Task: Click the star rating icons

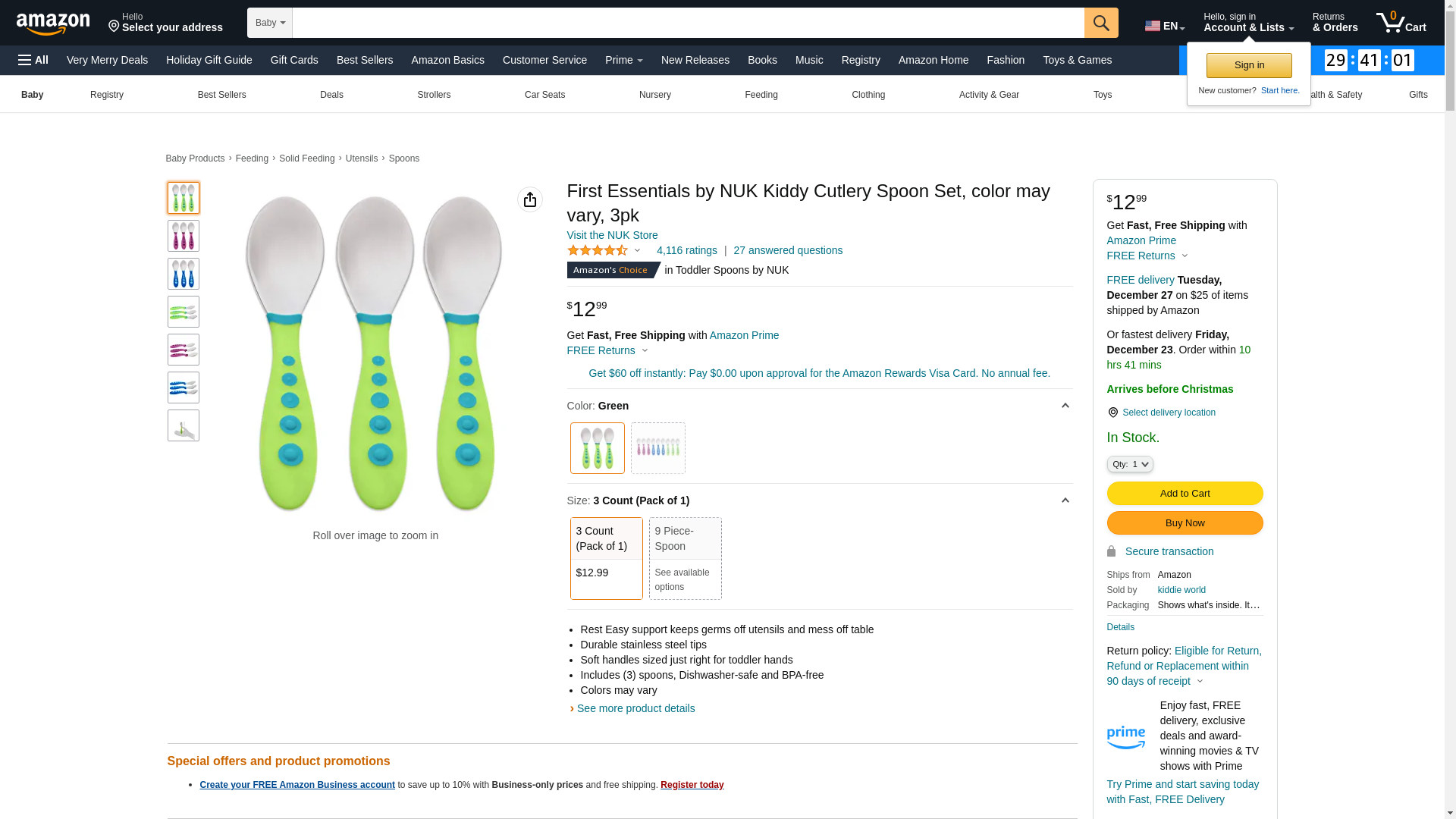Action: point(598,250)
